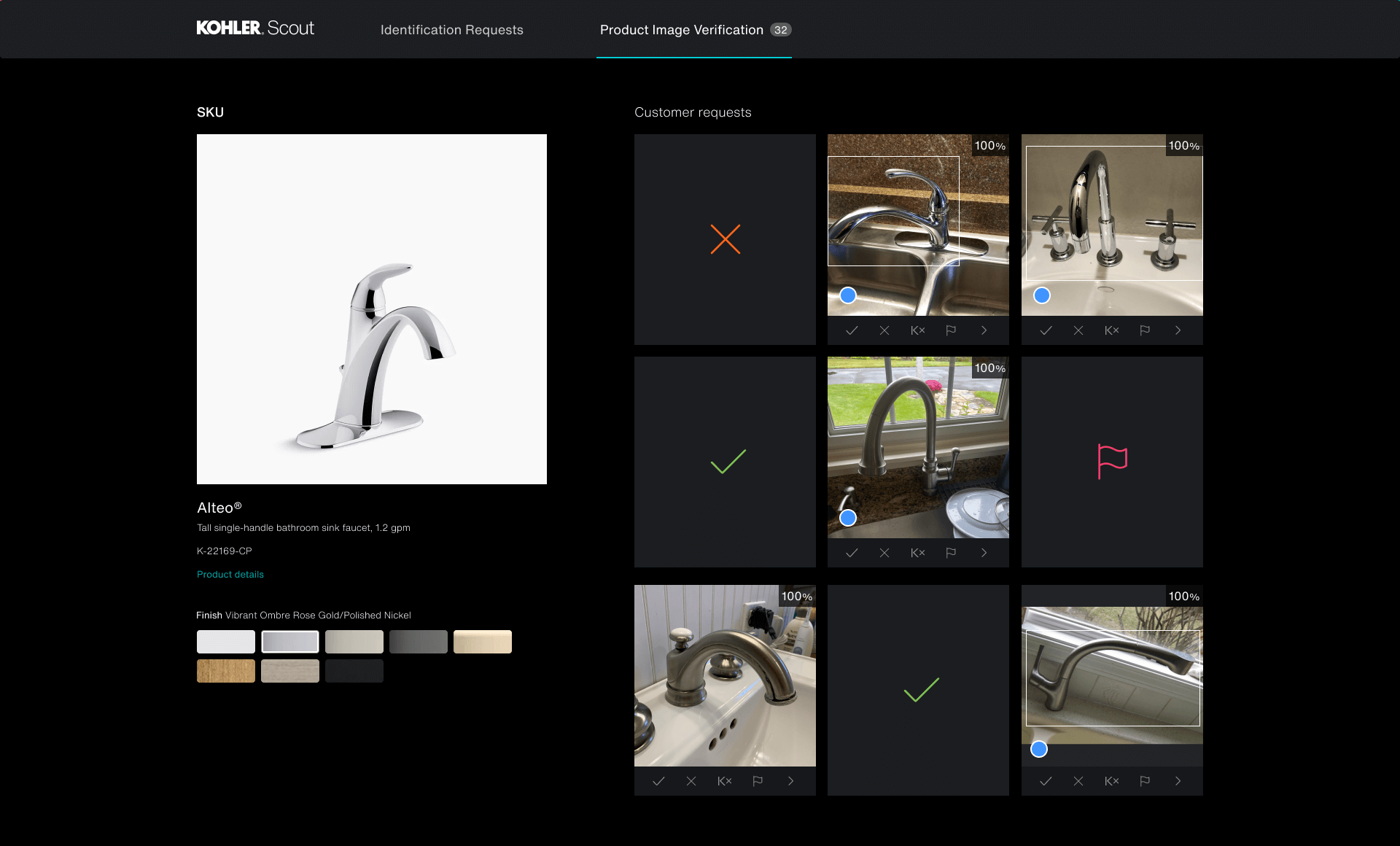The image size is (1400, 846).
Task: Toggle the blue marker on the widespread faucet
Action: tap(1042, 295)
